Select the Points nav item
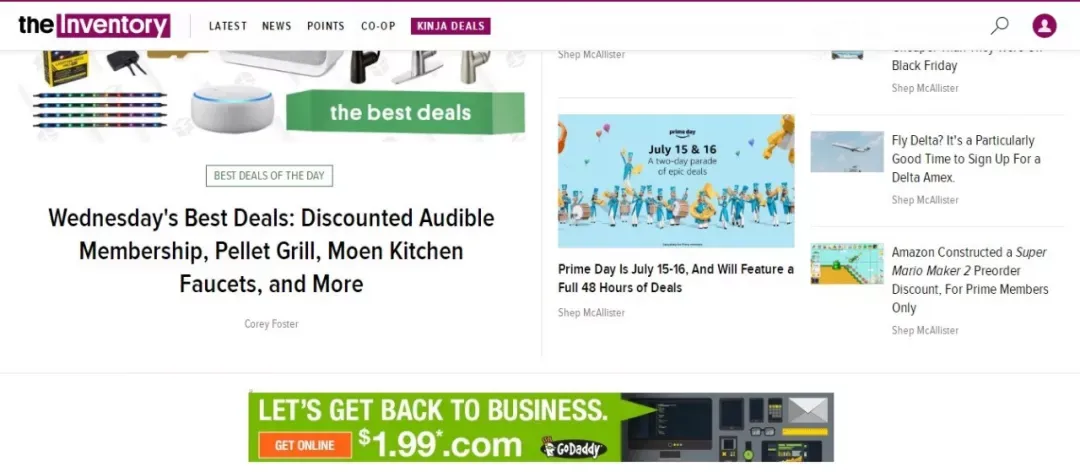This screenshot has width=1080, height=472. coord(326,26)
